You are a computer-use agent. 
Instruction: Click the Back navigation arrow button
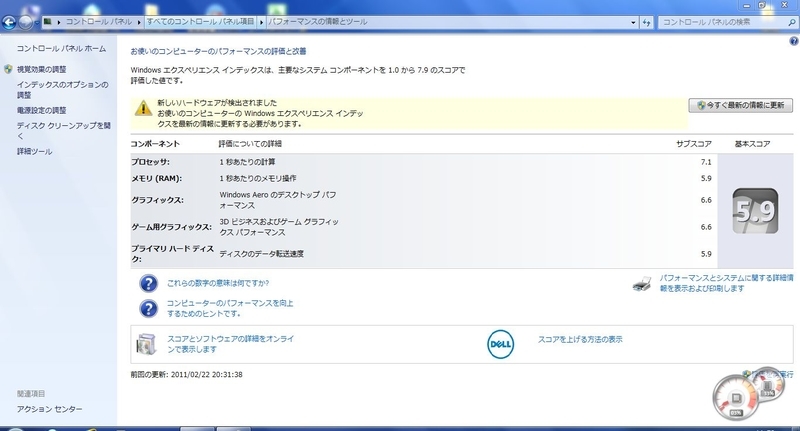[8, 22]
